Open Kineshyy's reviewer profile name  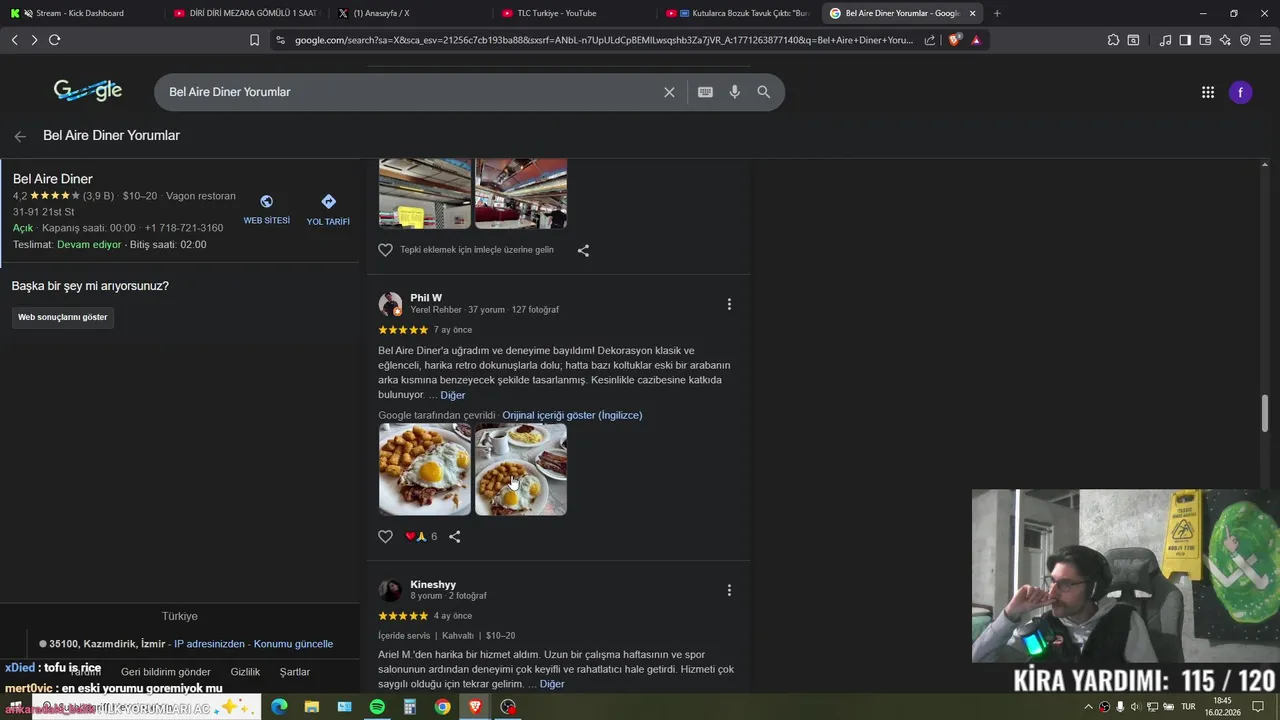coord(433,584)
